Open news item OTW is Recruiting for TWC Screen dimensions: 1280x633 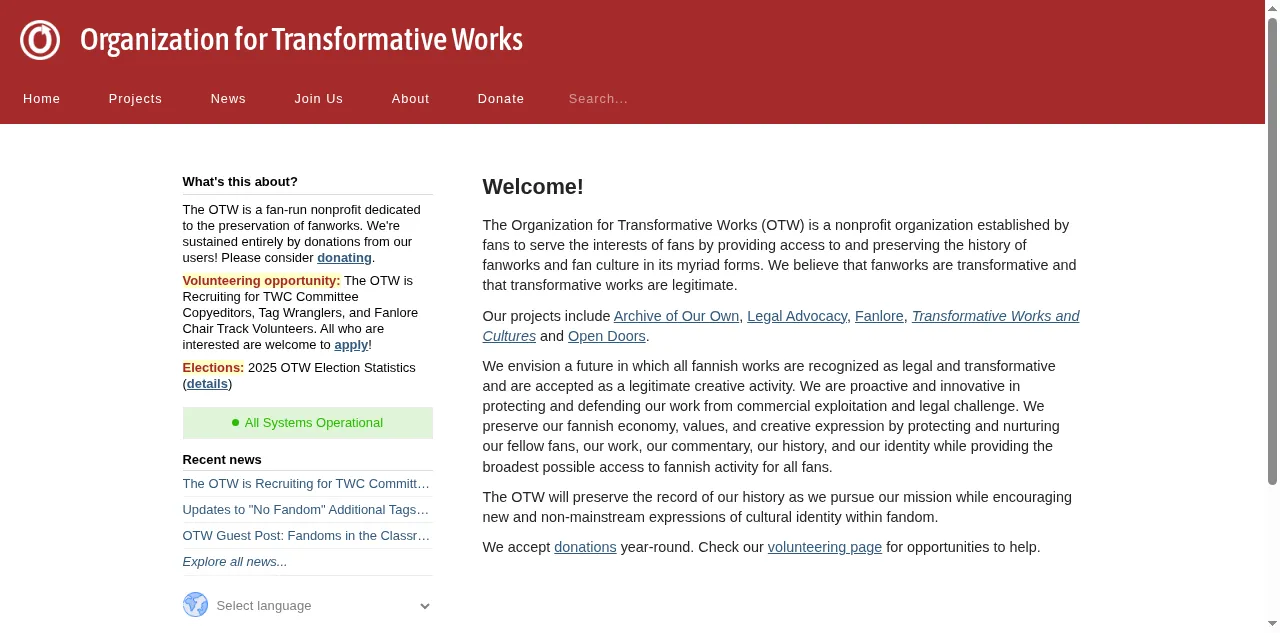coord(306,484)
